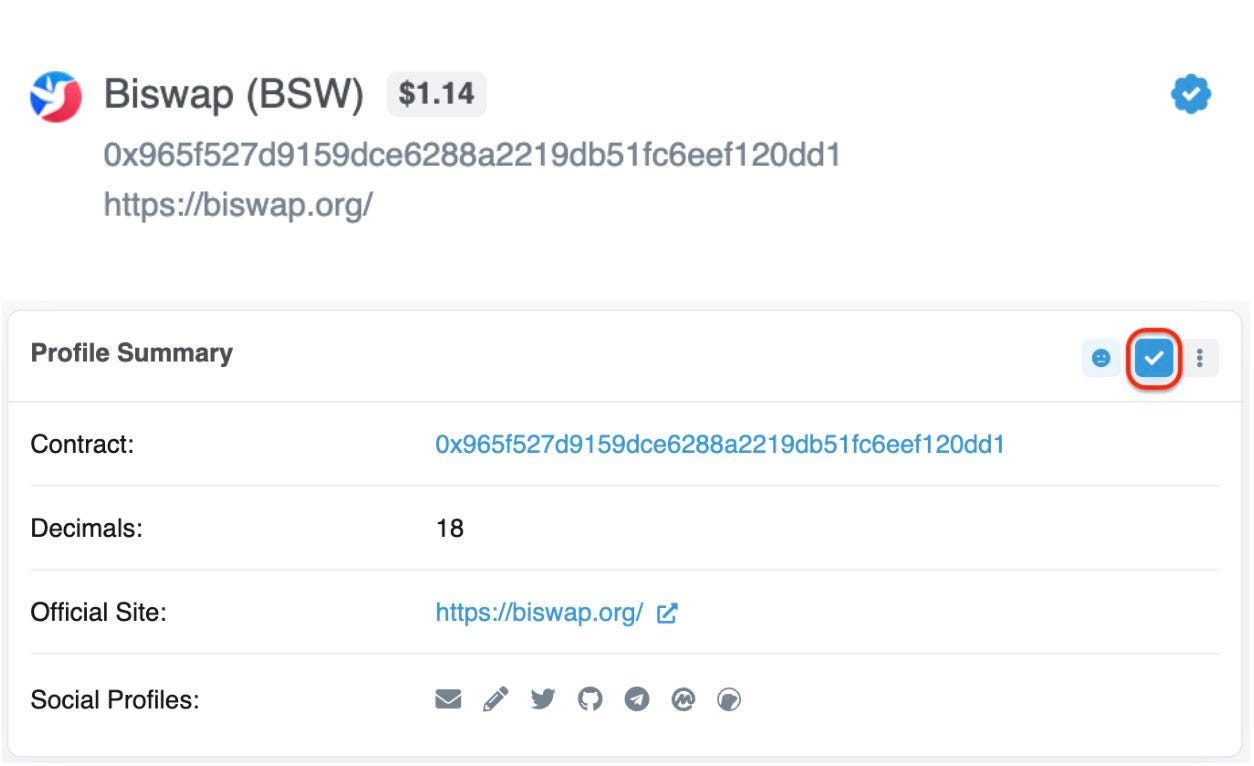Click the Biswap (BSW) title text

233,95
